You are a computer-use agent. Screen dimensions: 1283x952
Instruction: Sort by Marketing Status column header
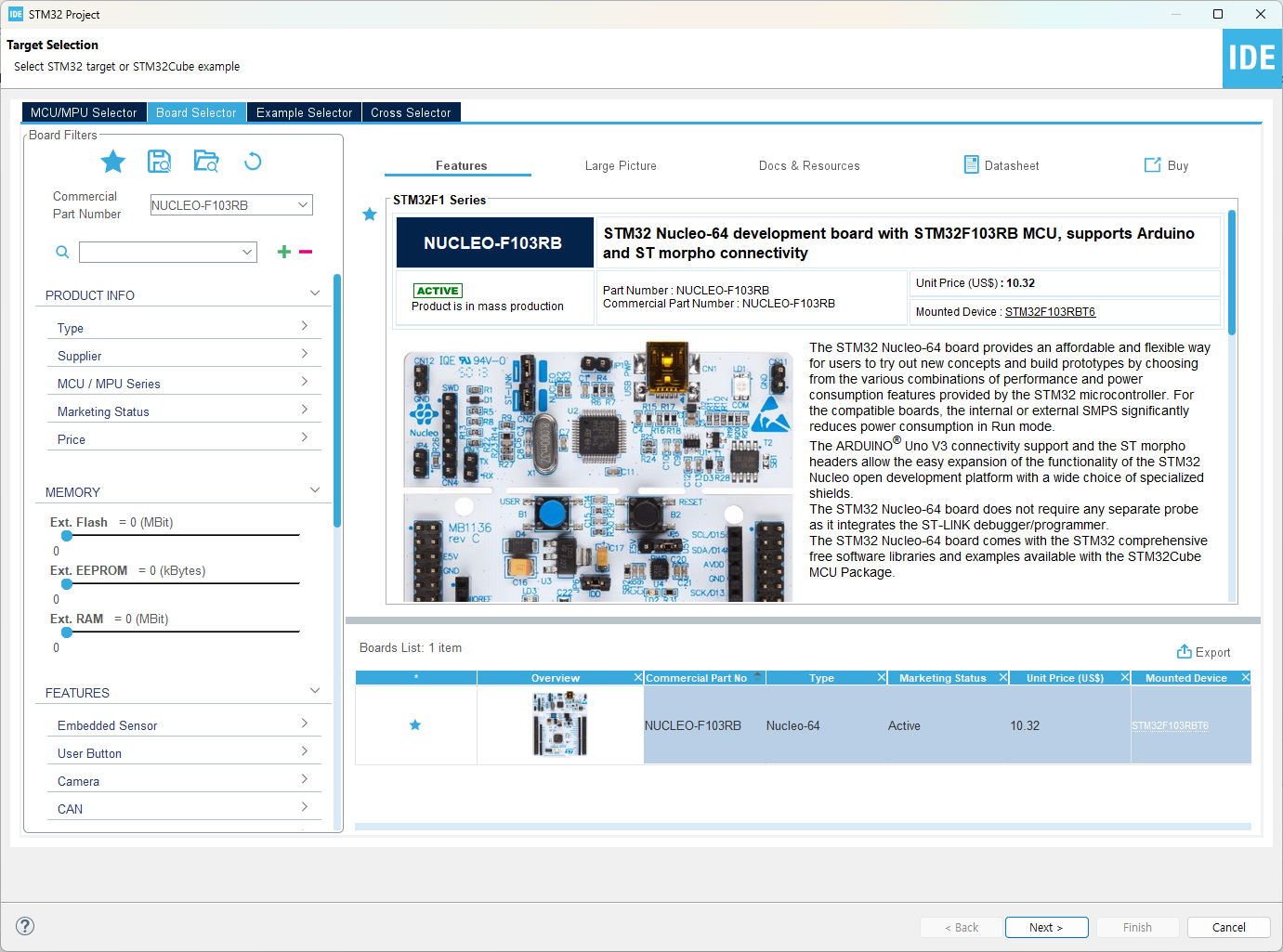click(x=942, y=678)
